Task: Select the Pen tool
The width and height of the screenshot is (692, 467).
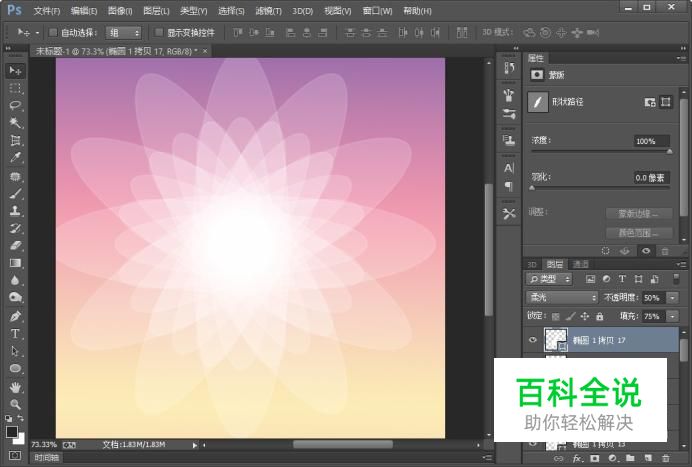Action: point(15,316)
